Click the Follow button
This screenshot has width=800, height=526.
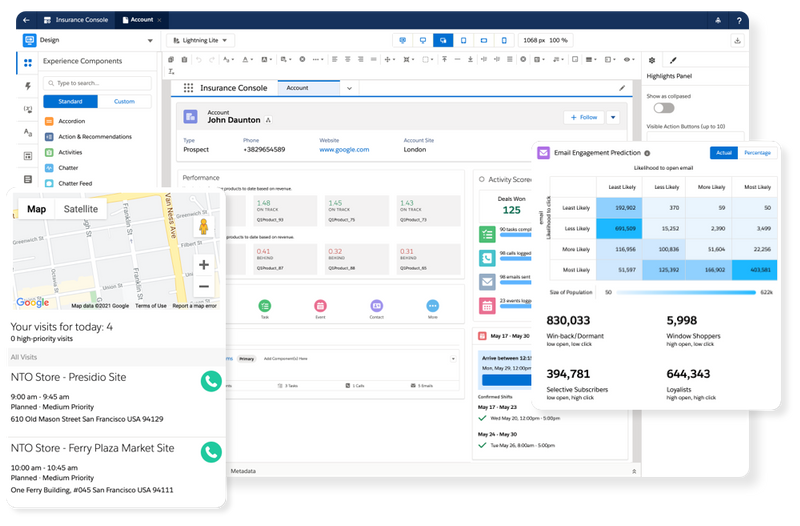click(x=584, y=117)
